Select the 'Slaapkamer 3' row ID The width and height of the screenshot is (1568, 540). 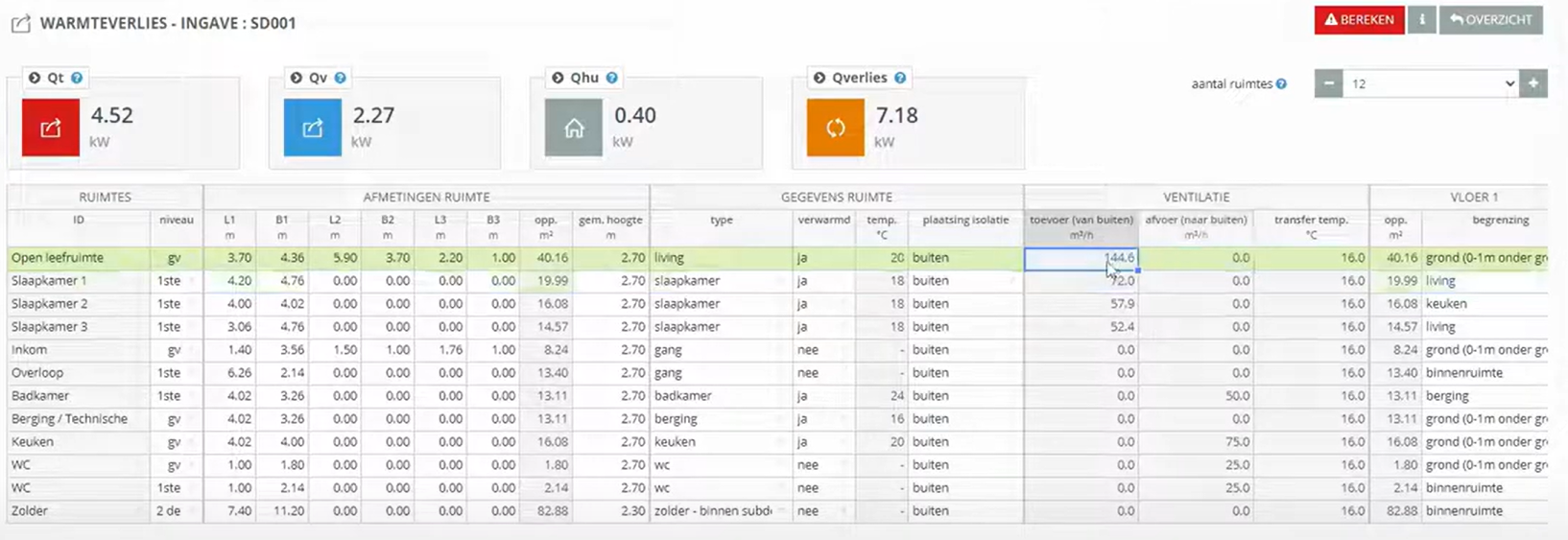pyautogui.click(x=79, y=327)
